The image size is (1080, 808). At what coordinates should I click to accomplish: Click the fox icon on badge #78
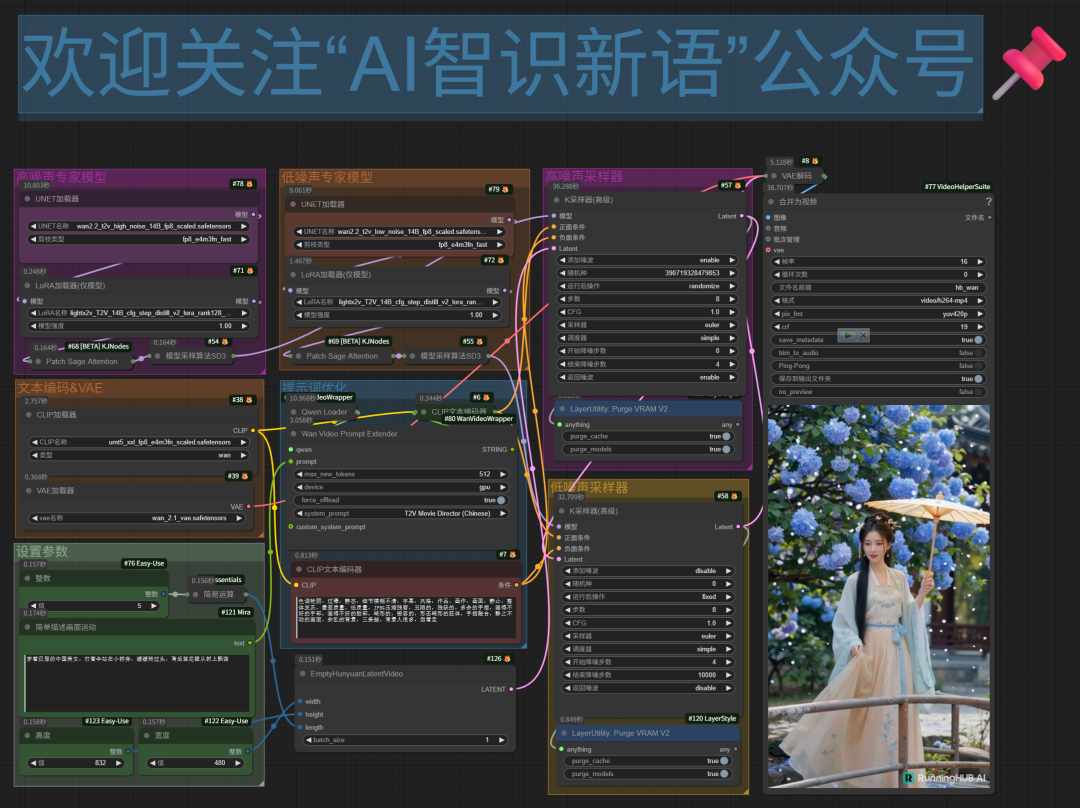pos(249,184)
